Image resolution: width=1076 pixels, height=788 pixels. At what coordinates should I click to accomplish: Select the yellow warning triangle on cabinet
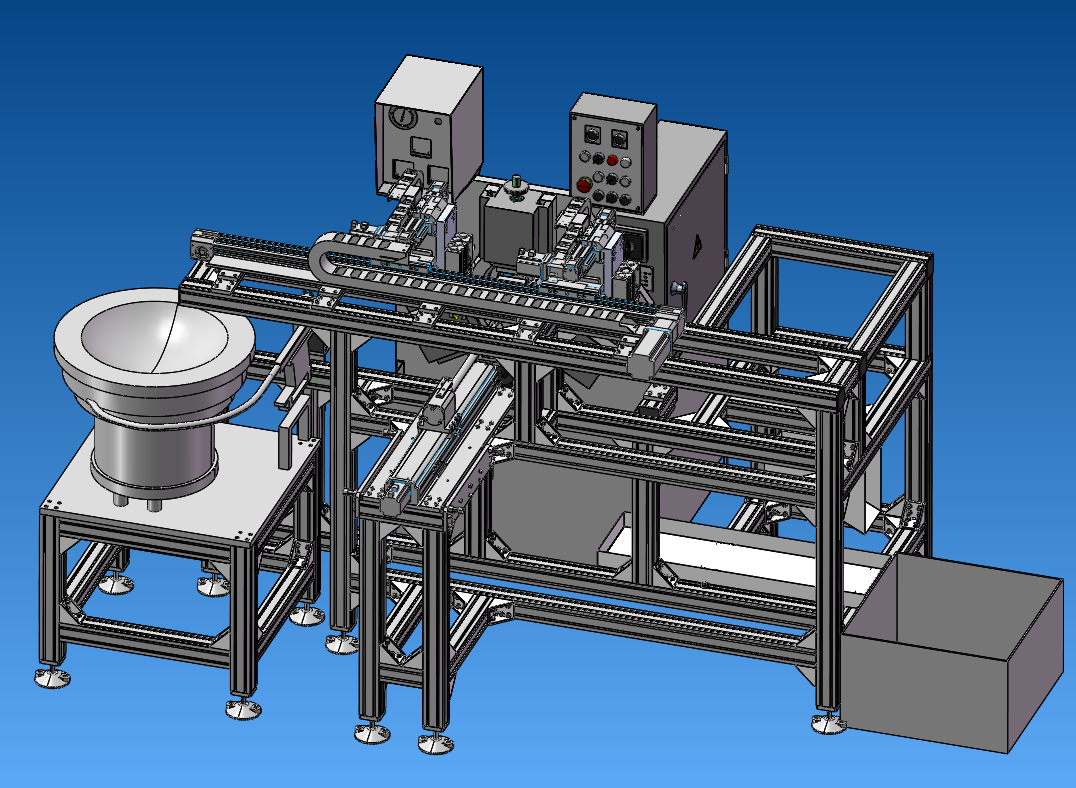[x=697, y=244]
